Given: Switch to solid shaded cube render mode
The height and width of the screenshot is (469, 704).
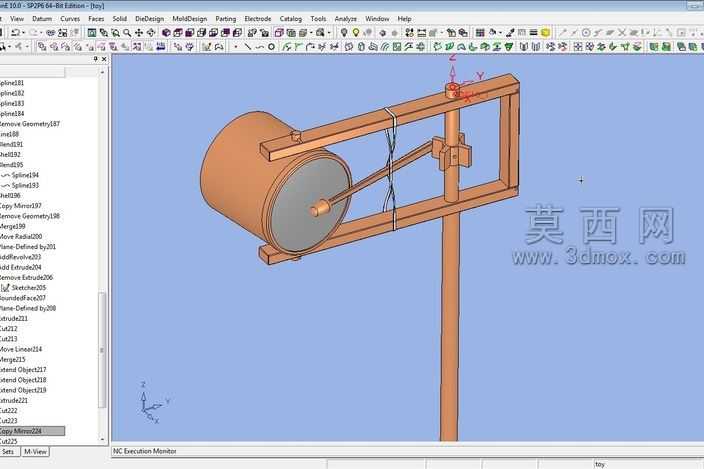Looking at the screenshot, I should [x=166, y=33].
